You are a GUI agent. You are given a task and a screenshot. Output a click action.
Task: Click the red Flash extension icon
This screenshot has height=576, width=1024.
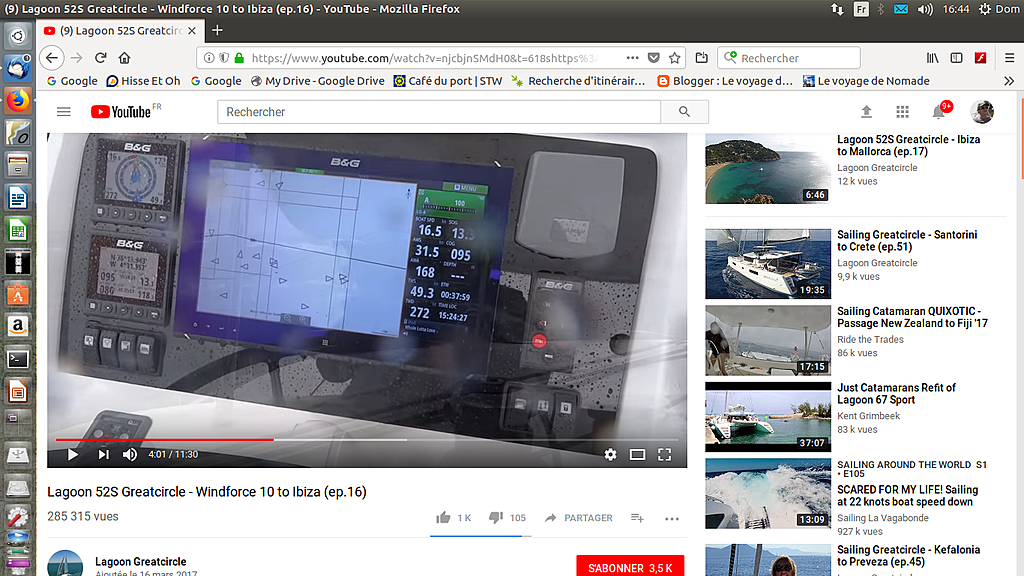(x=980, y=57)
